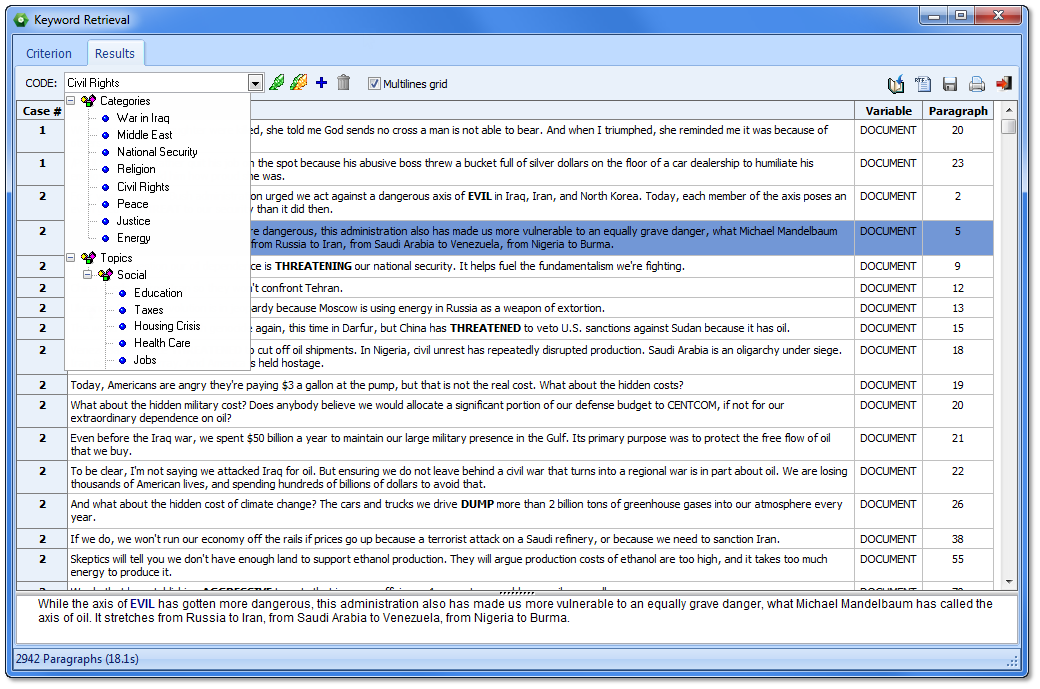Screen dimensions: 1040x689
Task: Switch to the Criterion tab
Action: click(49, 54)
